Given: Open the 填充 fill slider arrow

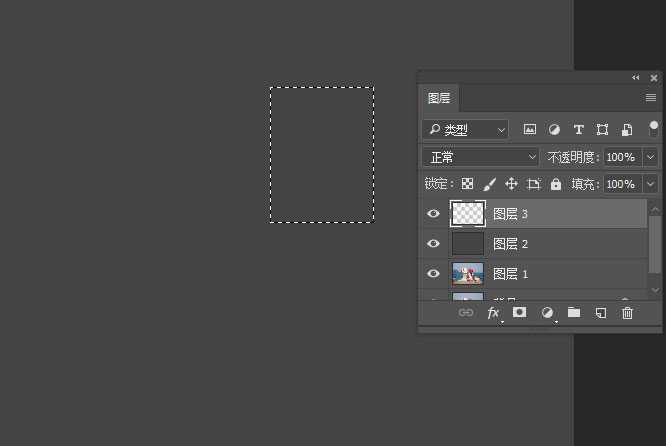Looking at the screenshot, I should (x=651, y=184).
